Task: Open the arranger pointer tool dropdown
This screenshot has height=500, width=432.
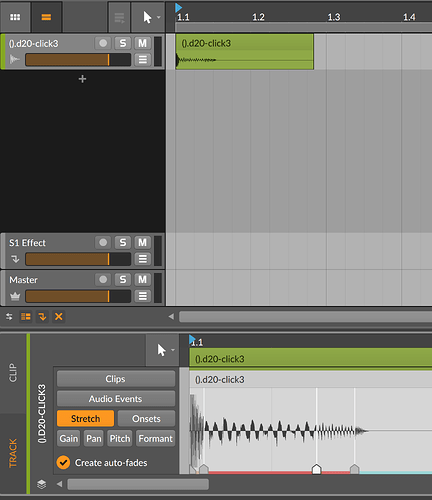Action: click(159, 17)
